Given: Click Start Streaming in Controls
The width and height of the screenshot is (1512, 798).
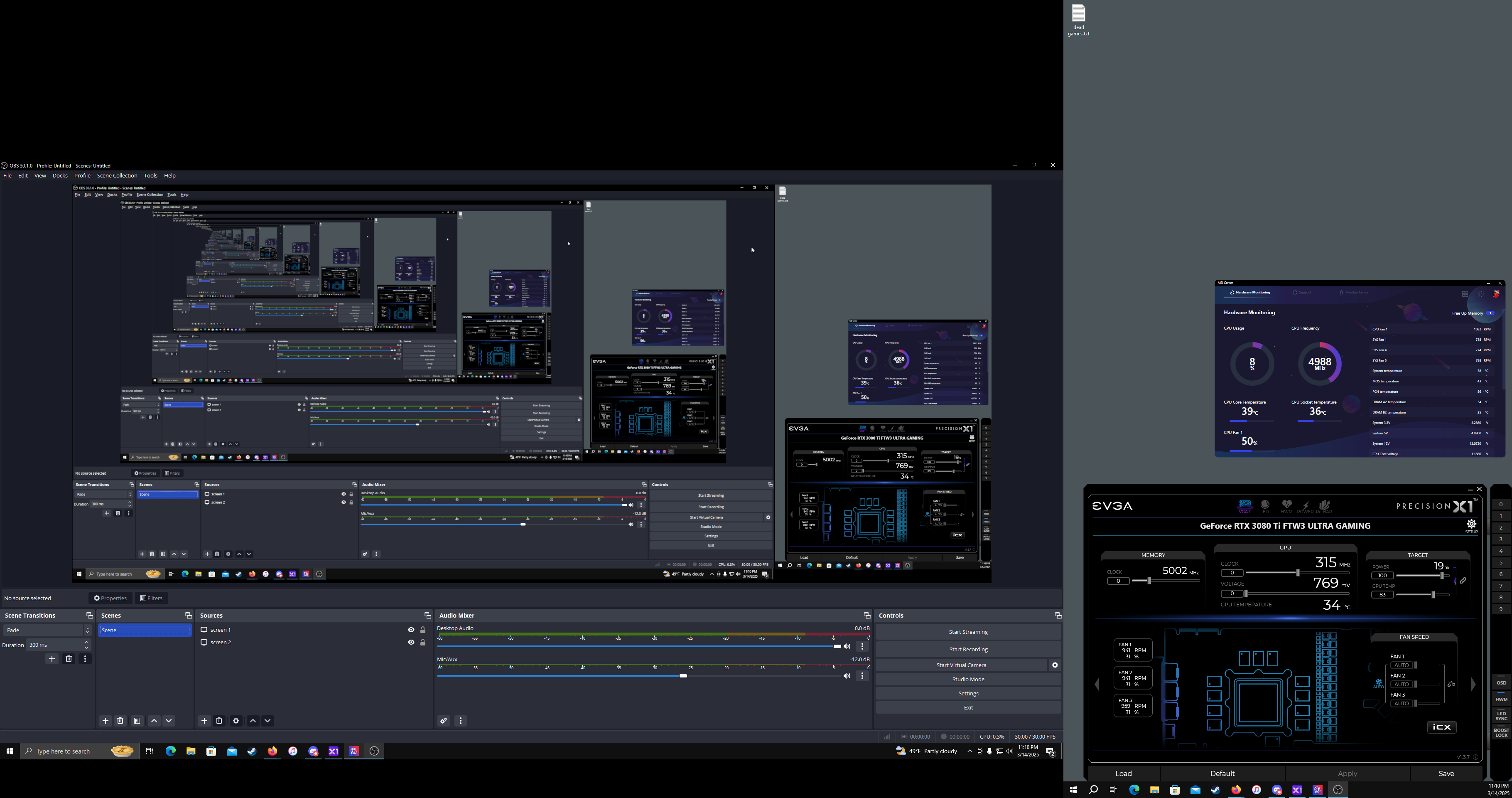Looking at the screenshot, I should tap(968, 633).
